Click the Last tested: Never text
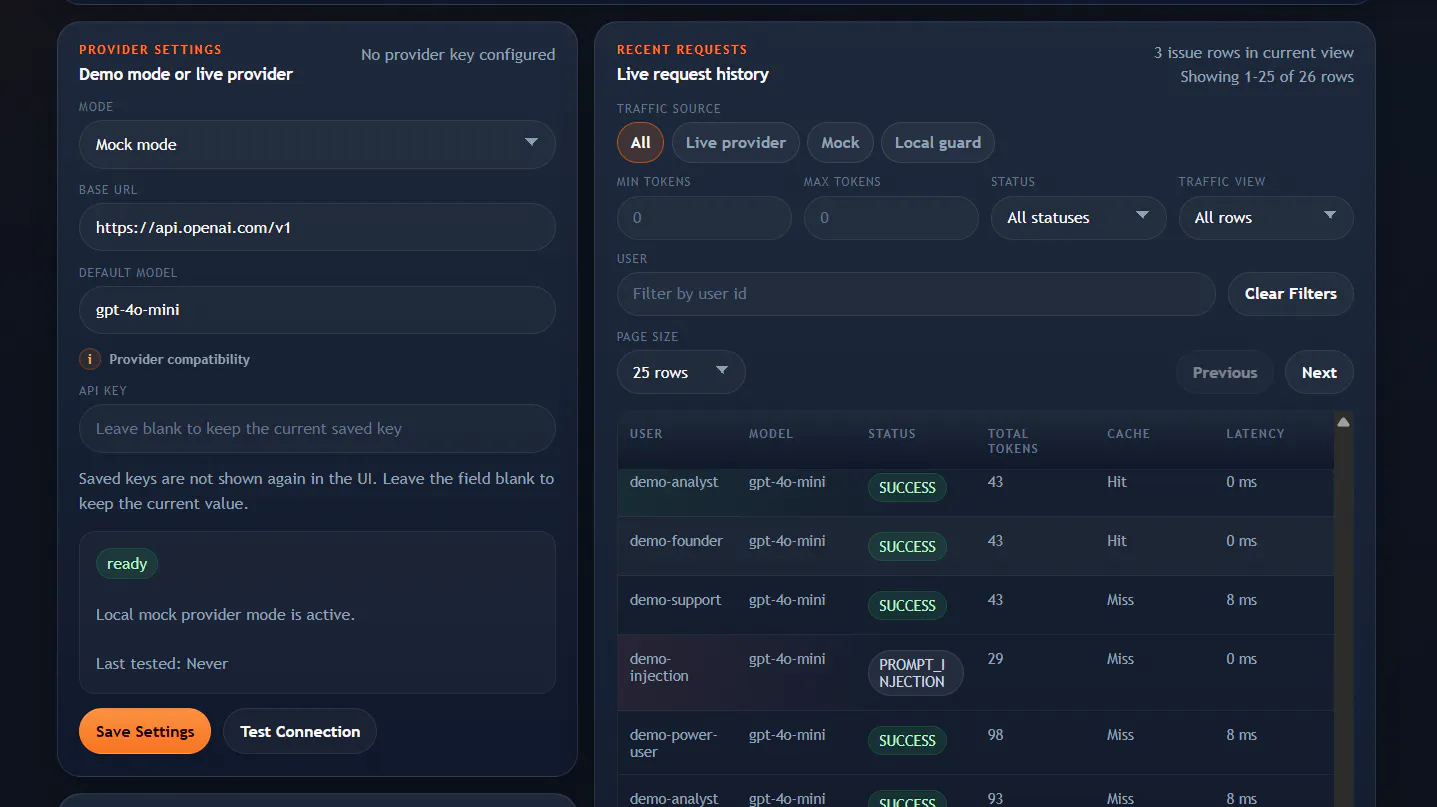 point(162,664)
